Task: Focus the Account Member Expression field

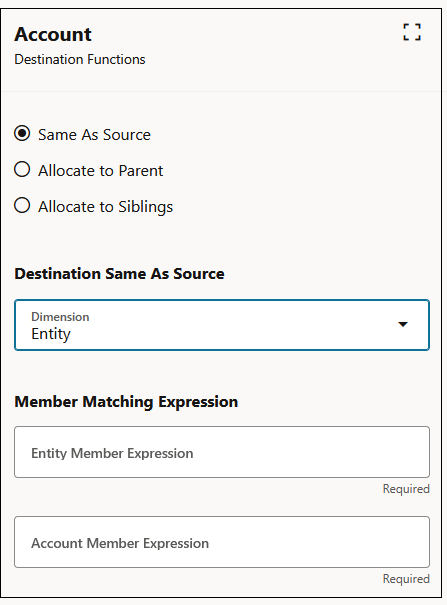Action: tap(222, 542)
